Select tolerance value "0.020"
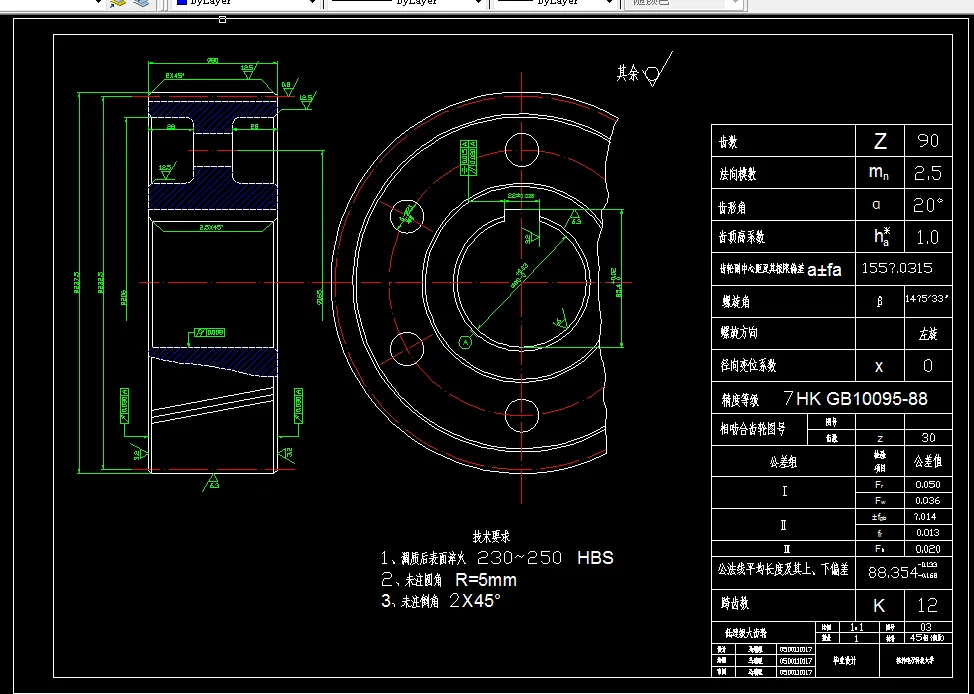The height and width of the screenshot is (694, 974). [x=928, y=549]
